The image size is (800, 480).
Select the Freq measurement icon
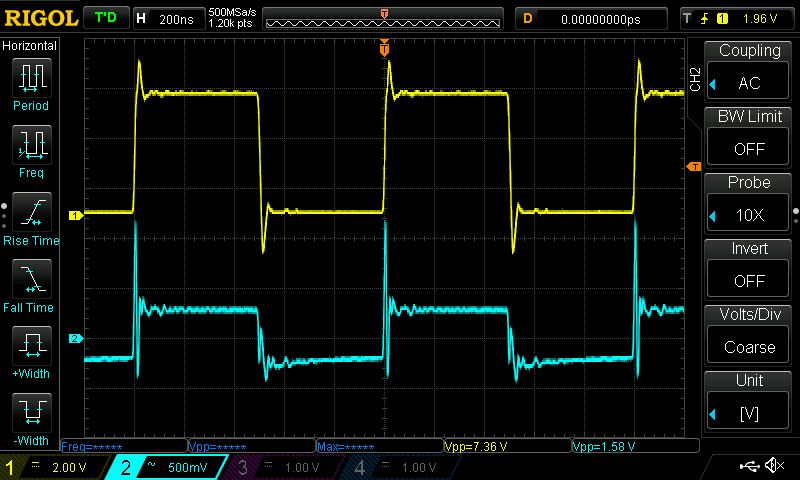pyautogui.click(x=31, y=144)
